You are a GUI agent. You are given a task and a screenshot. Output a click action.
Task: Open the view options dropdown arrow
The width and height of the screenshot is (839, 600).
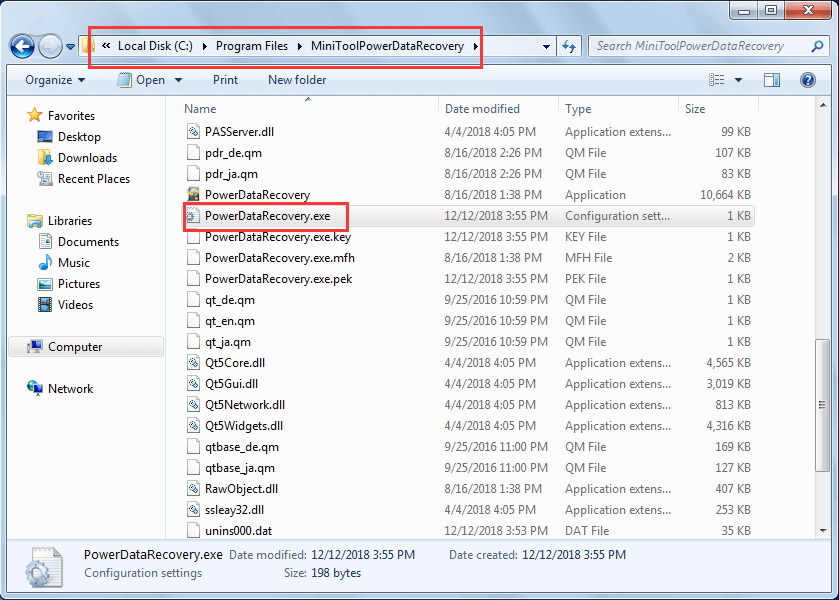738,80
